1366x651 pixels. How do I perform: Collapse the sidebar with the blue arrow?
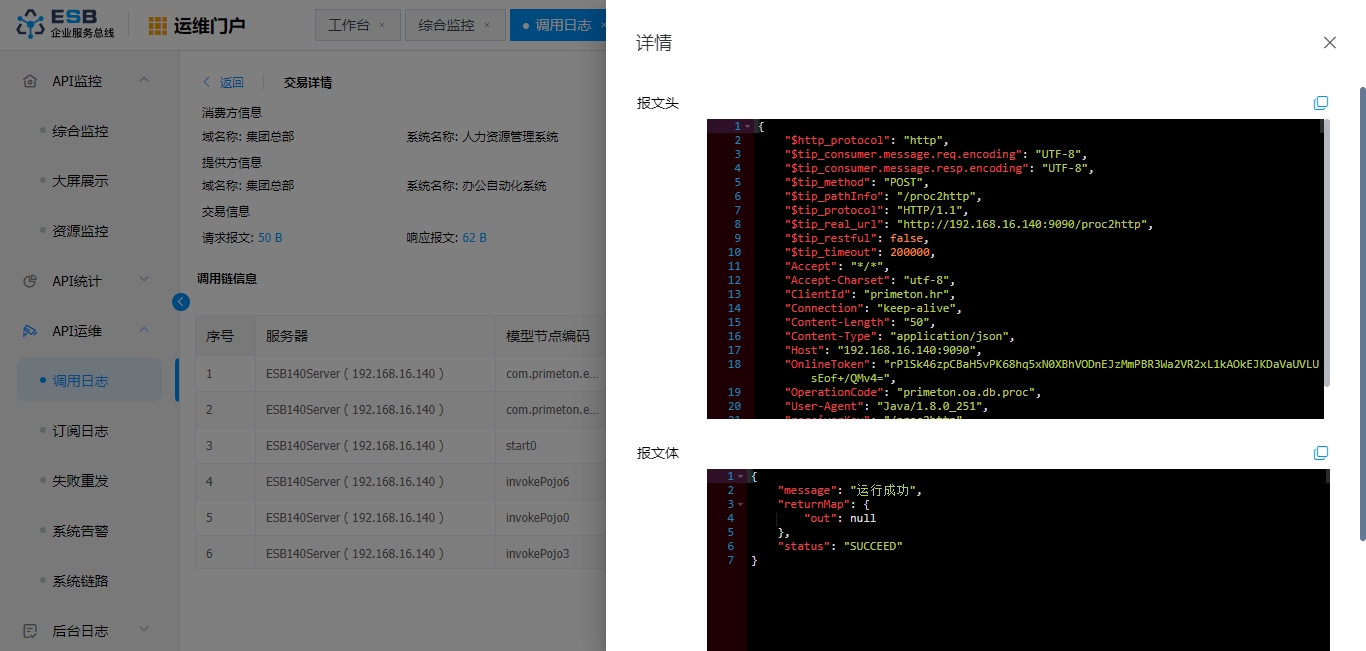(x=181, y=301)
